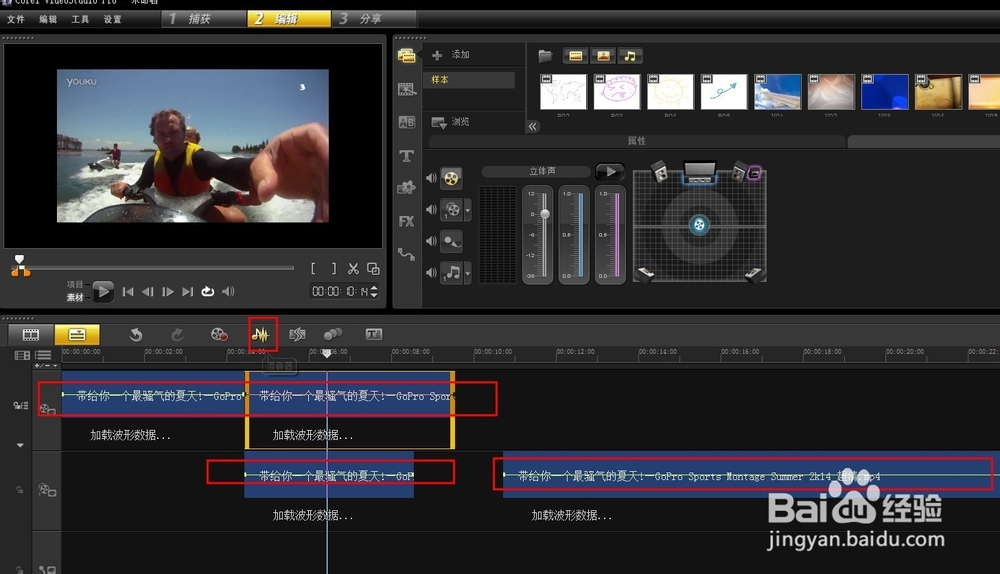The image size is (1000, 574).
Task: Expand tracks with the down triangle arrow
Action: point(20,445)
